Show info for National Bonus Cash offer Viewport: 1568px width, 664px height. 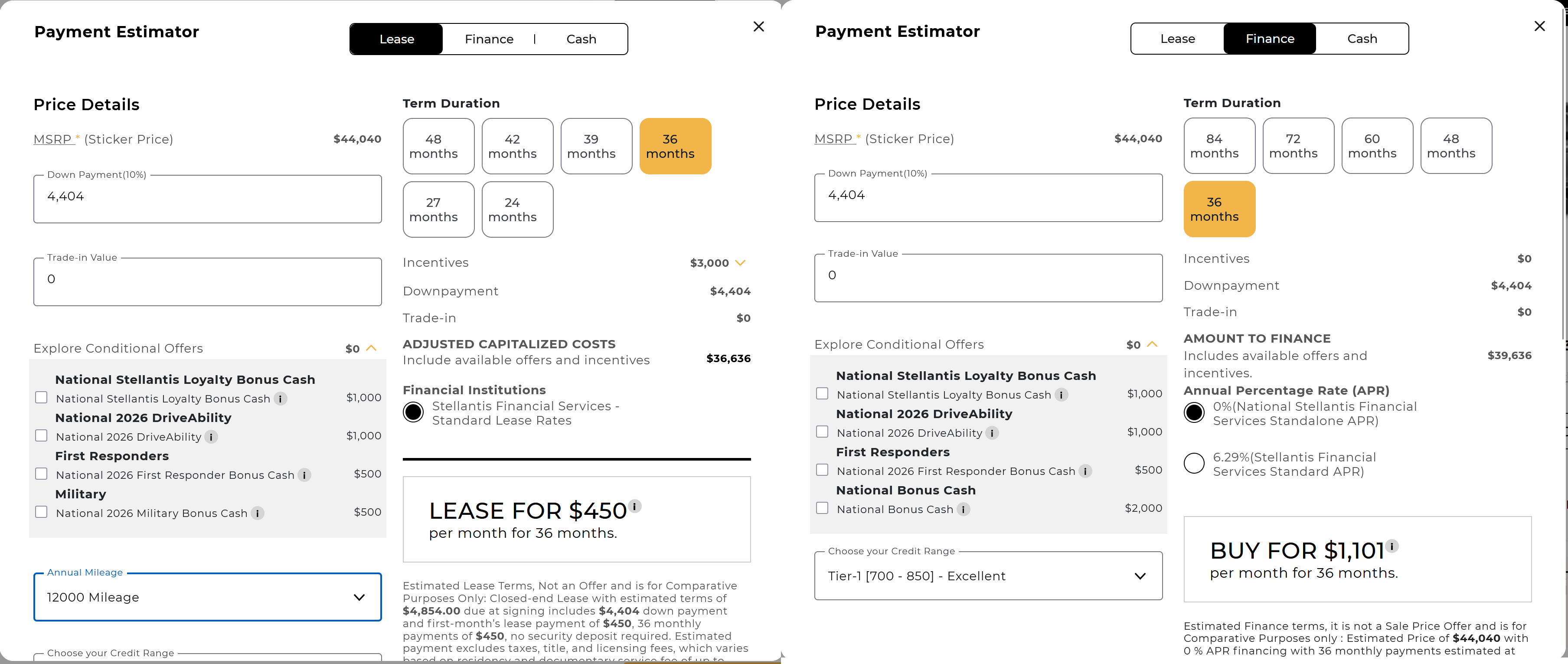(x=963, y=510)
